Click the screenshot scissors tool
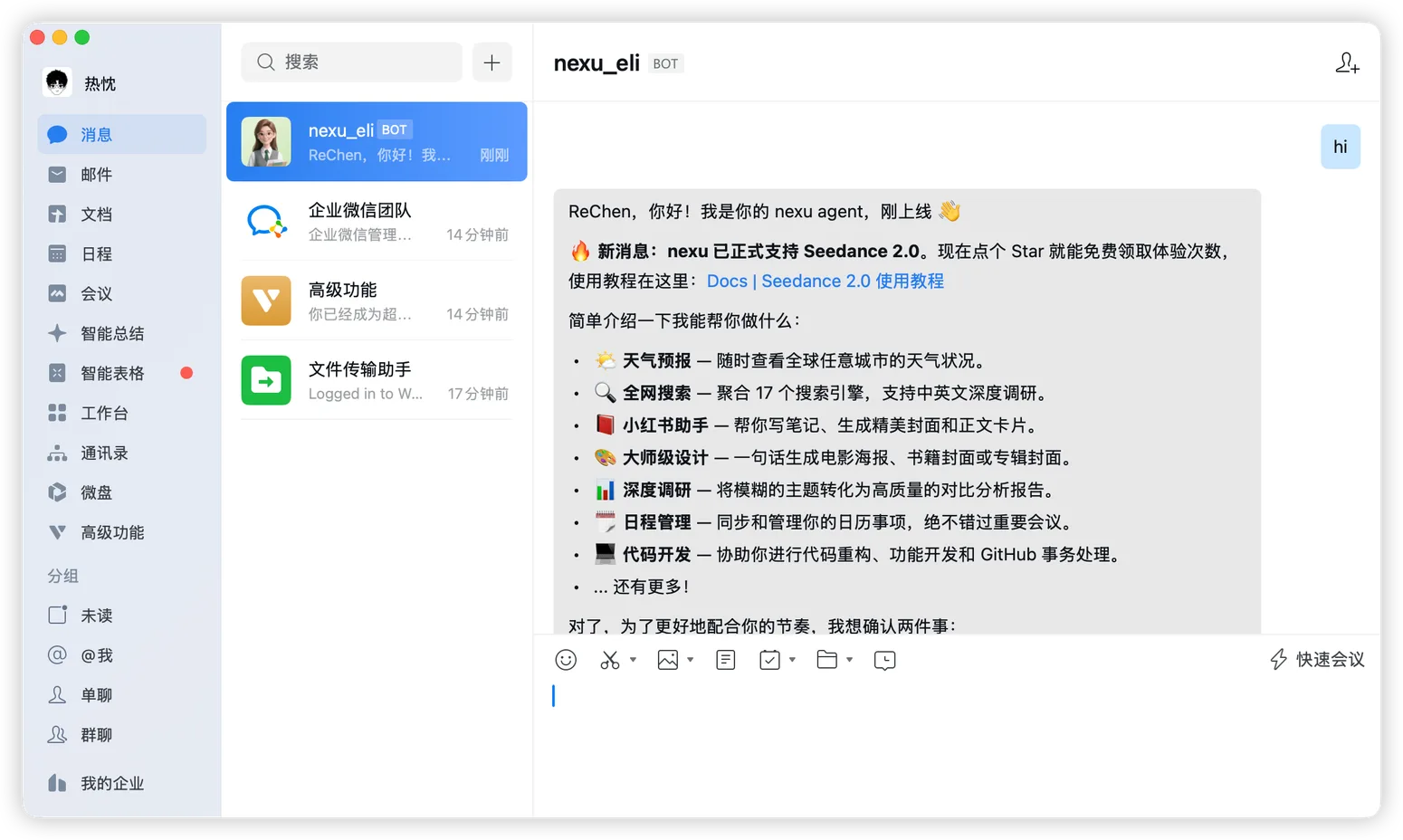1403x840 pixels. pos(608,660)
